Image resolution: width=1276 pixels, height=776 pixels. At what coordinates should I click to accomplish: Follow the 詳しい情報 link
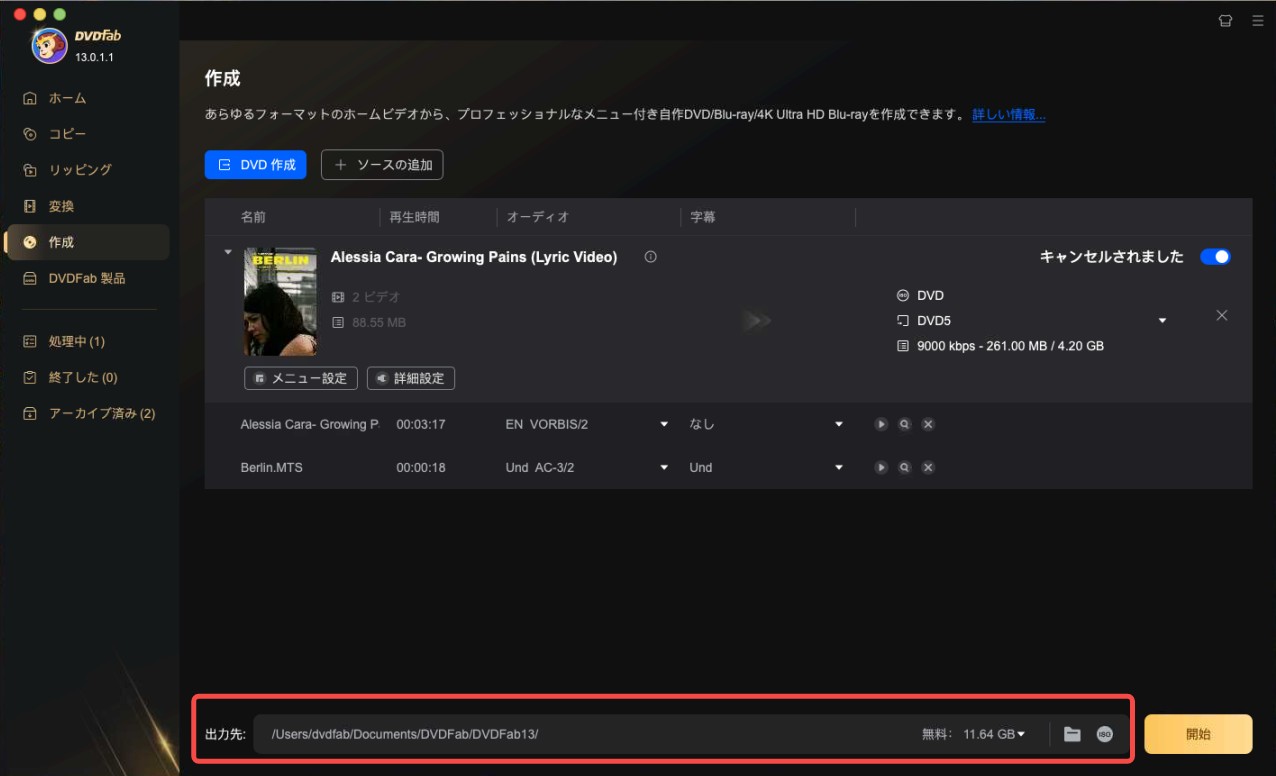[x=1009, y=115]
